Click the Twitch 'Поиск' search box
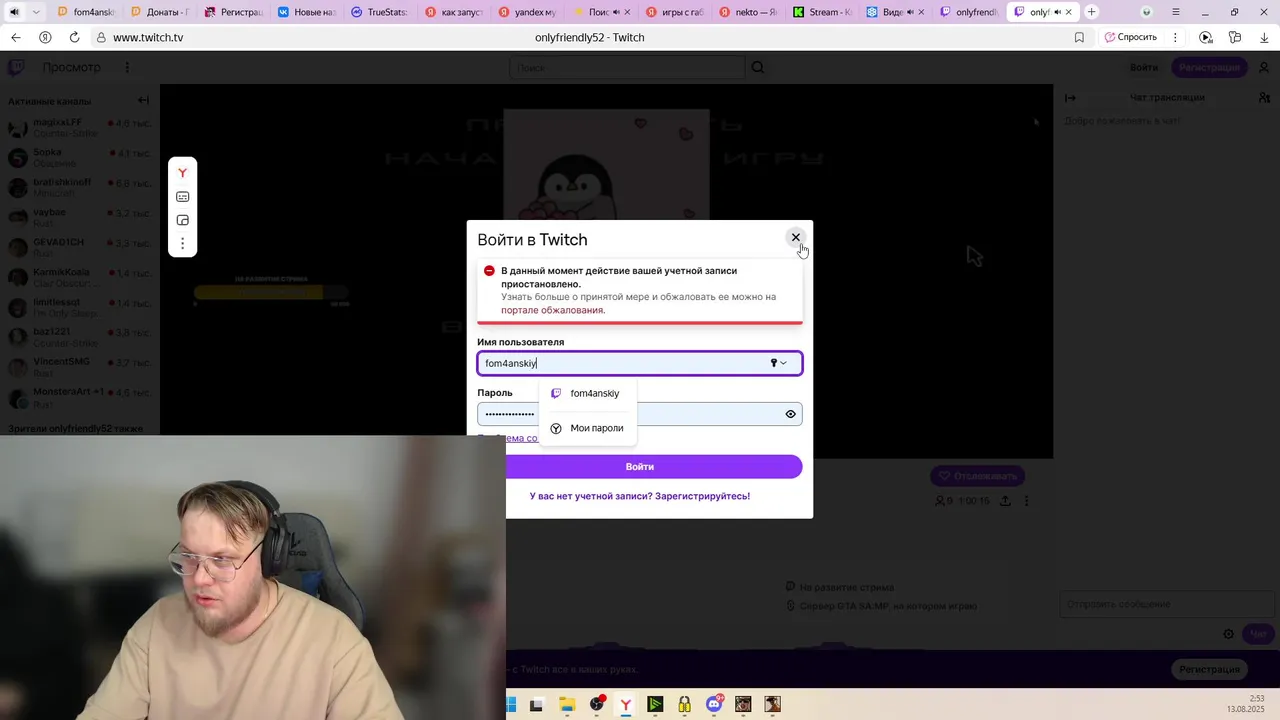Image resolution: width=1280 pixels, height=720 pixels. 627,67
